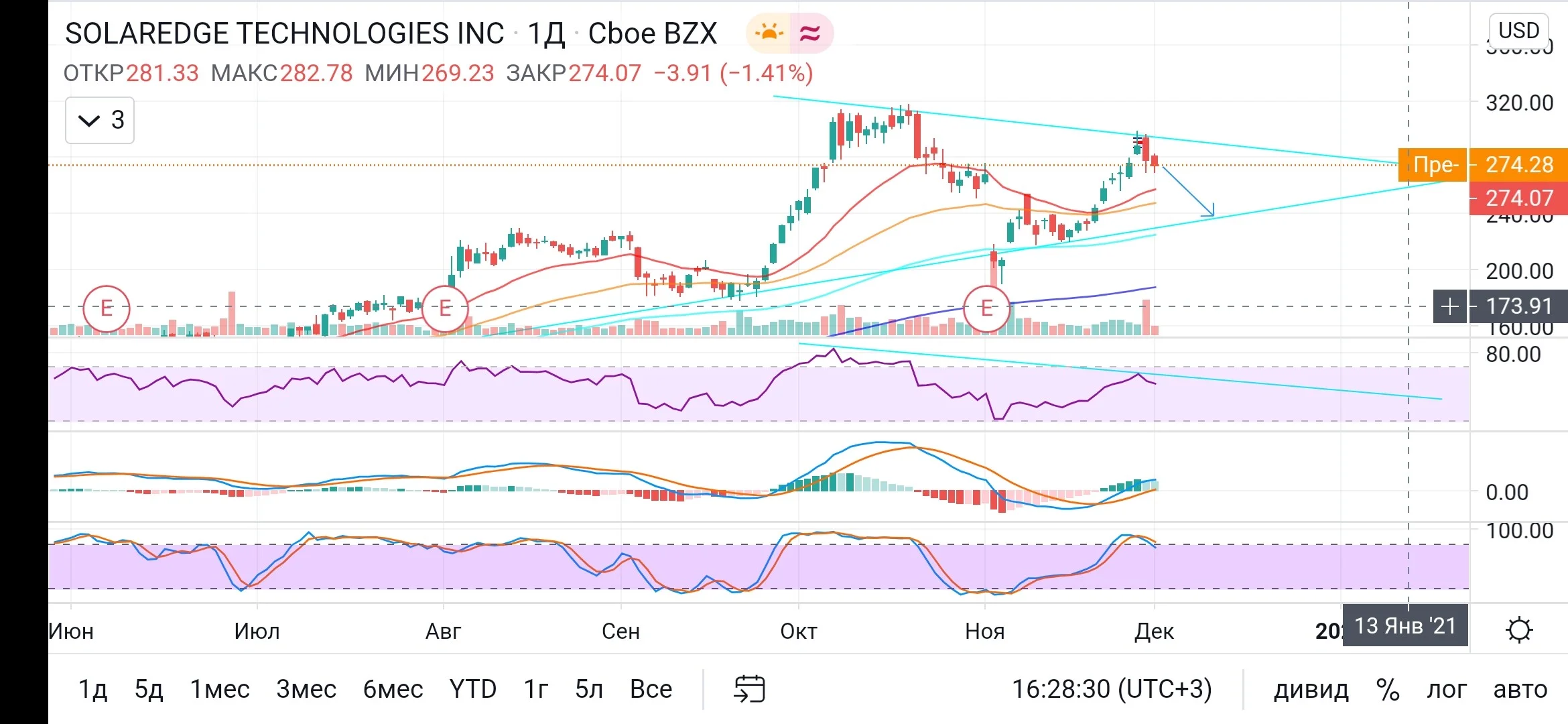Select the 1г time range

(x=536, y=689)
